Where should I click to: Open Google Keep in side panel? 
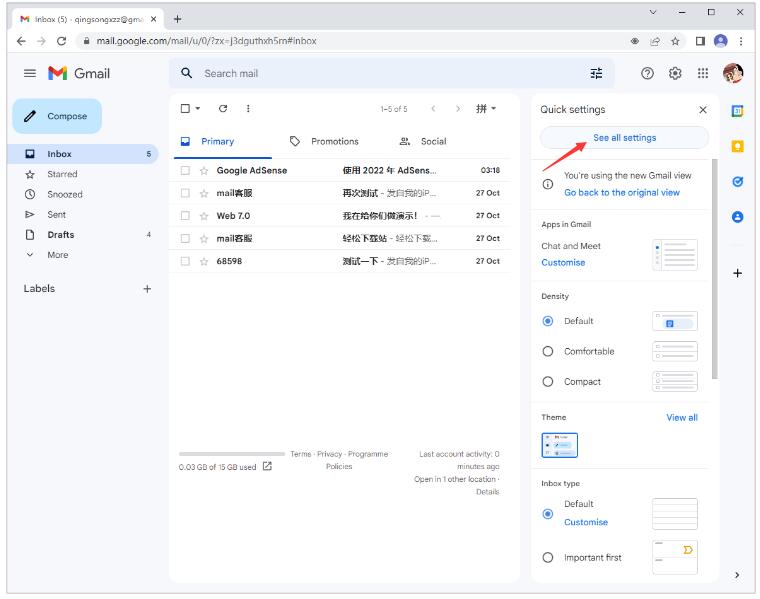(x=738, y=146)
